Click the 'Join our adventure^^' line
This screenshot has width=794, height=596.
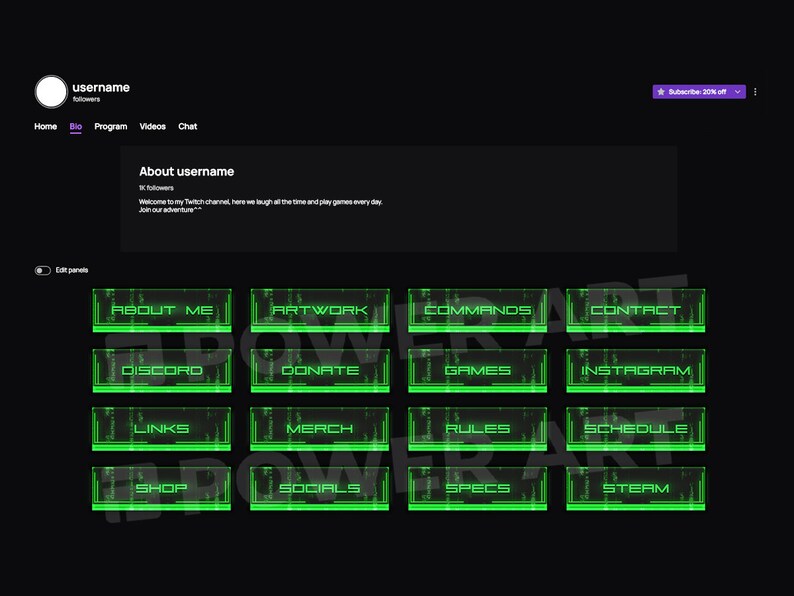click(x=170, y=210)
